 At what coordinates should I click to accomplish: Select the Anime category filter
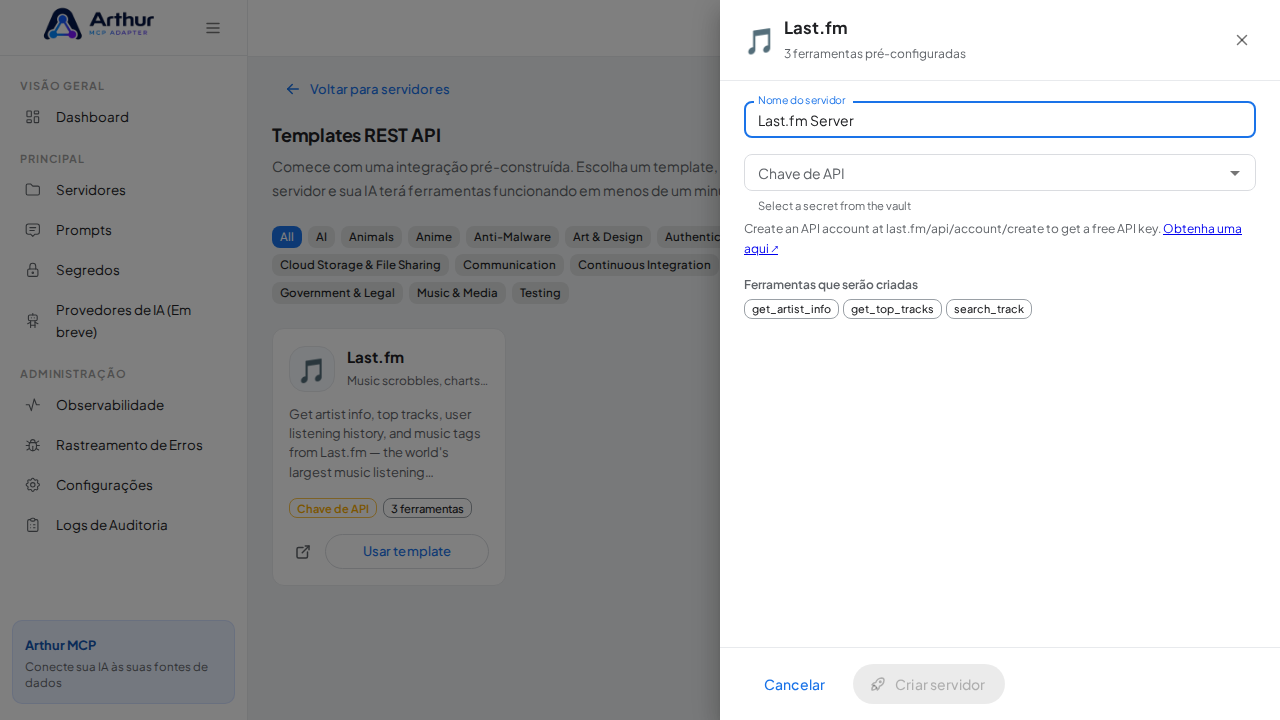coord(434,237)
